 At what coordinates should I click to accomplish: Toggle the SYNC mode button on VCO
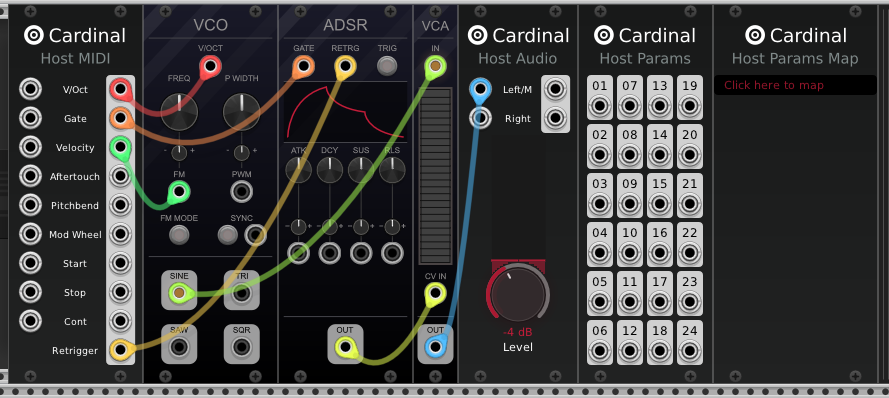coord(227,234)
